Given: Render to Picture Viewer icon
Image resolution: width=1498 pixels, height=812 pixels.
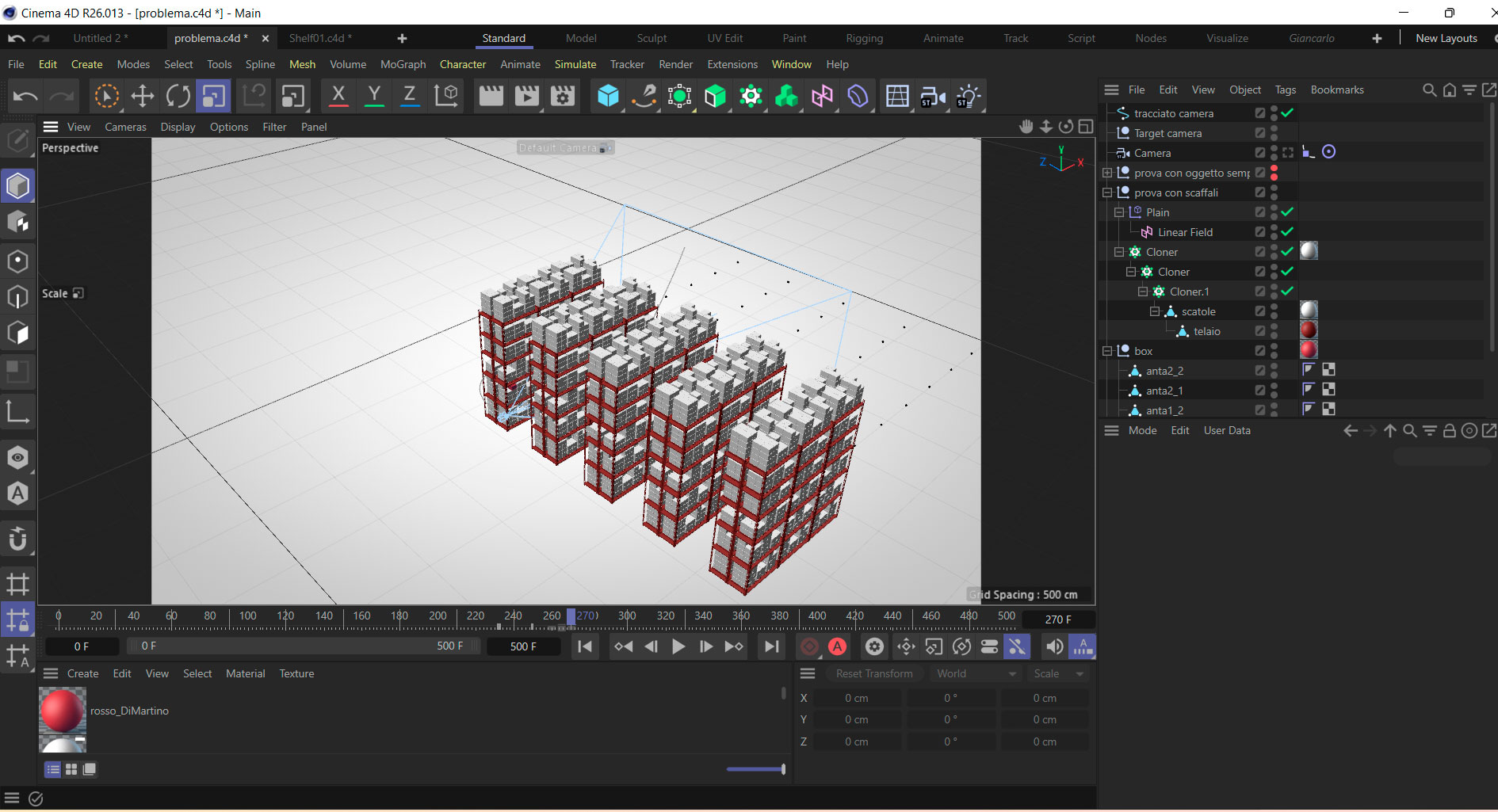Looking at the screenshot, I should [x=527, y=97].
